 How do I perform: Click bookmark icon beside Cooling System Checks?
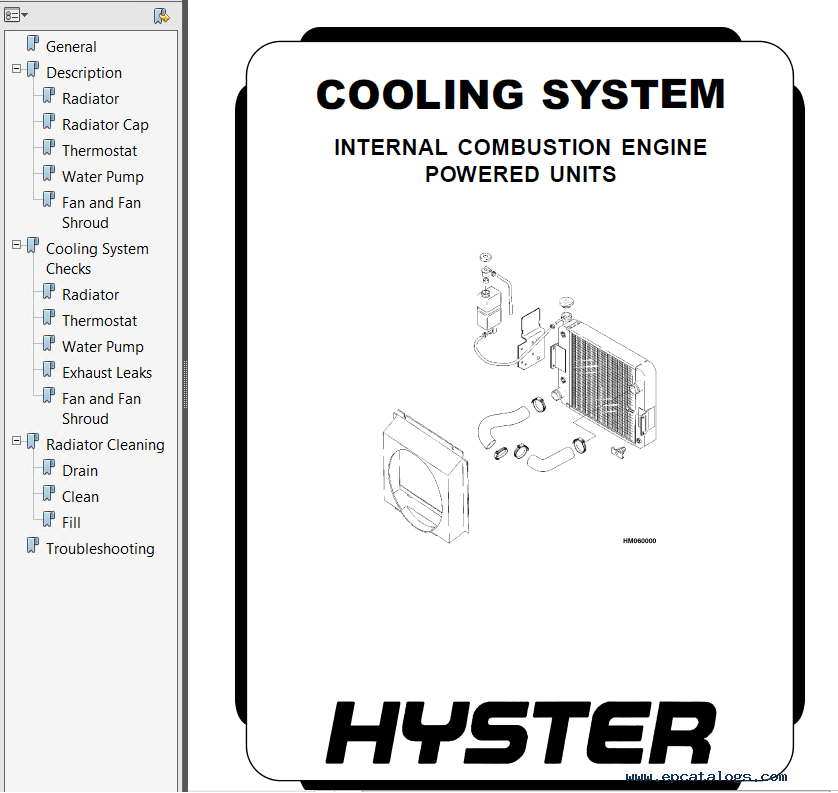[33, 246]
